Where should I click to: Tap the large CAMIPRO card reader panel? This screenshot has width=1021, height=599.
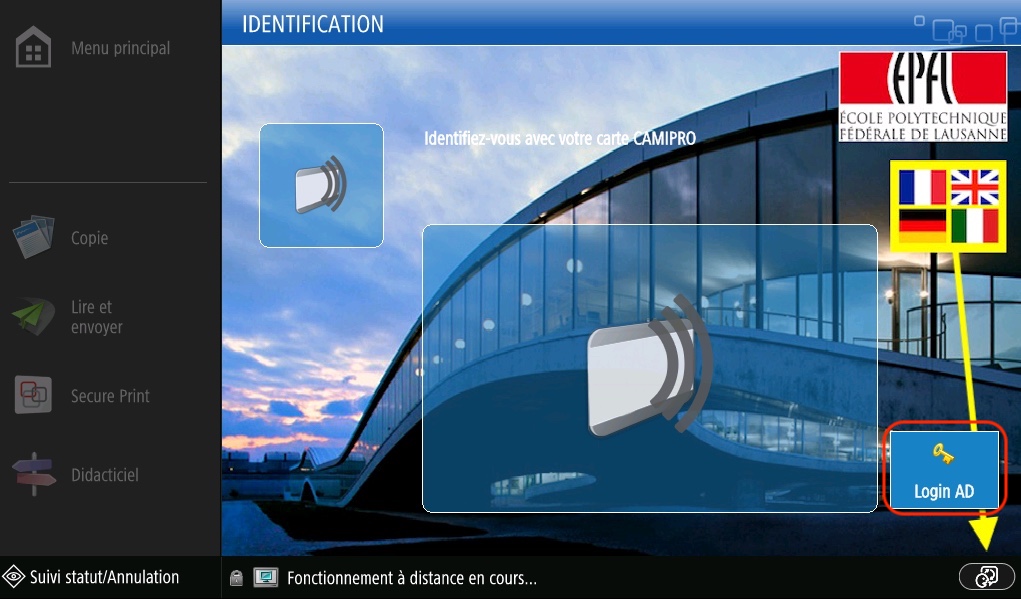650,369
